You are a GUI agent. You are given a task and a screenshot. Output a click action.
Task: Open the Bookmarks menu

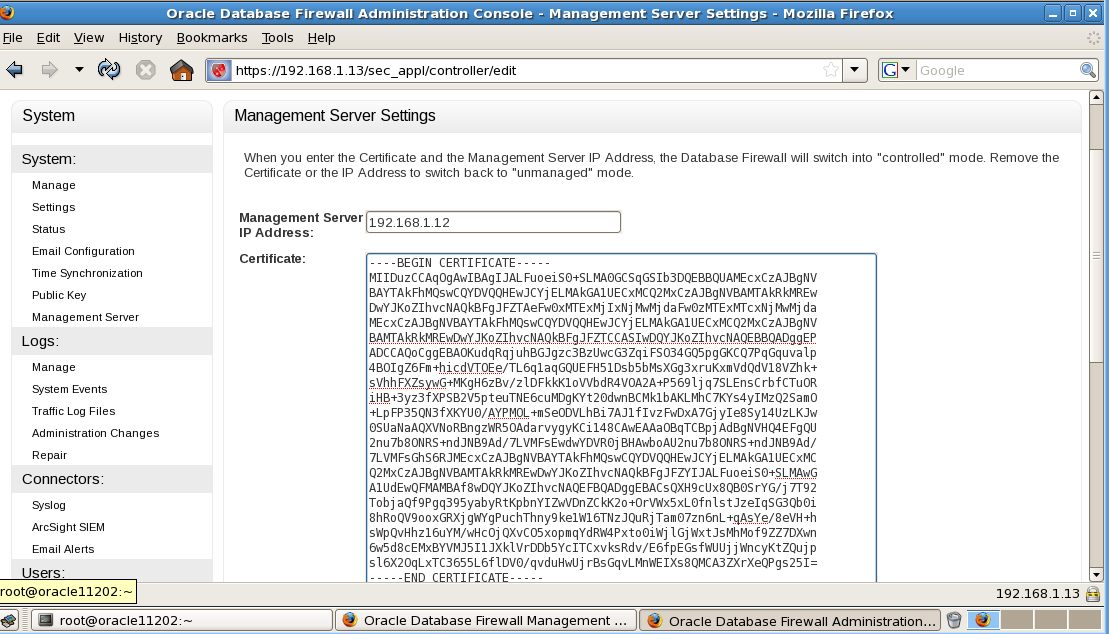212,38
